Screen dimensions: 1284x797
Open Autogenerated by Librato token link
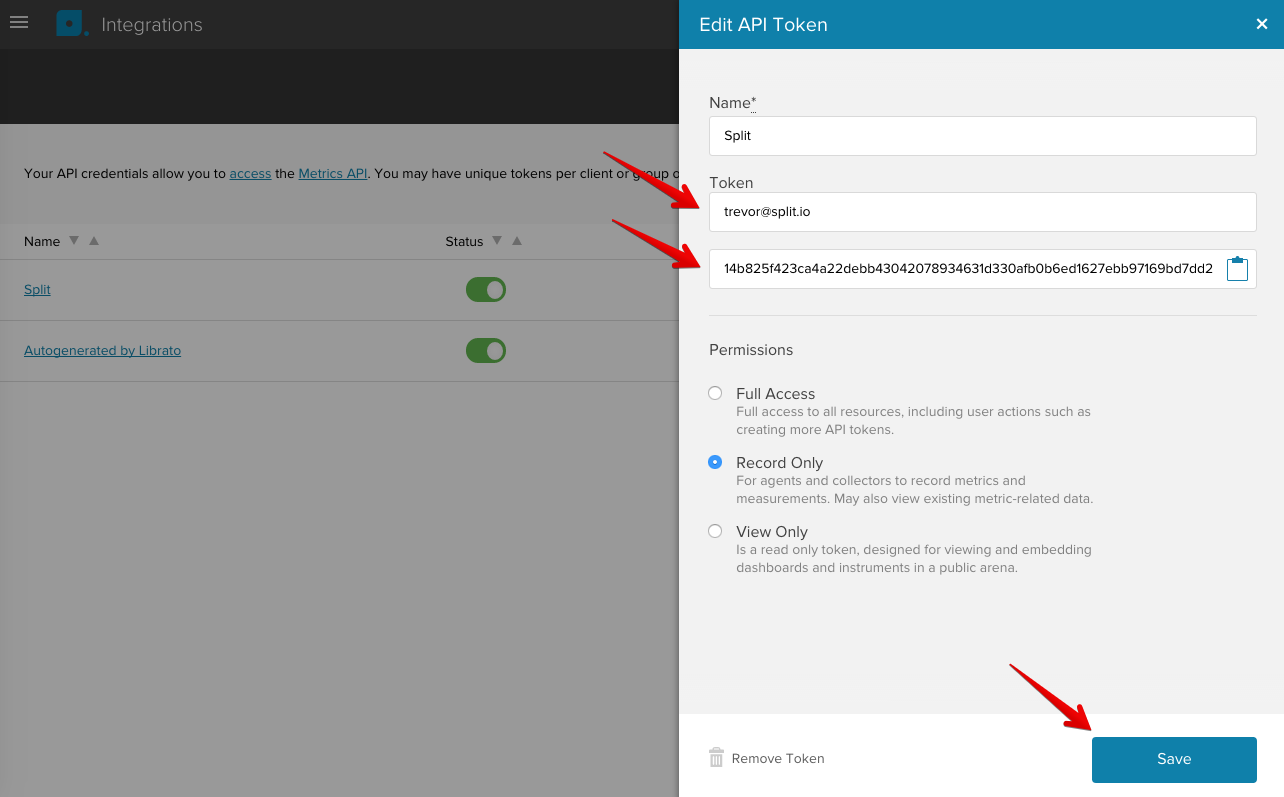102,350
